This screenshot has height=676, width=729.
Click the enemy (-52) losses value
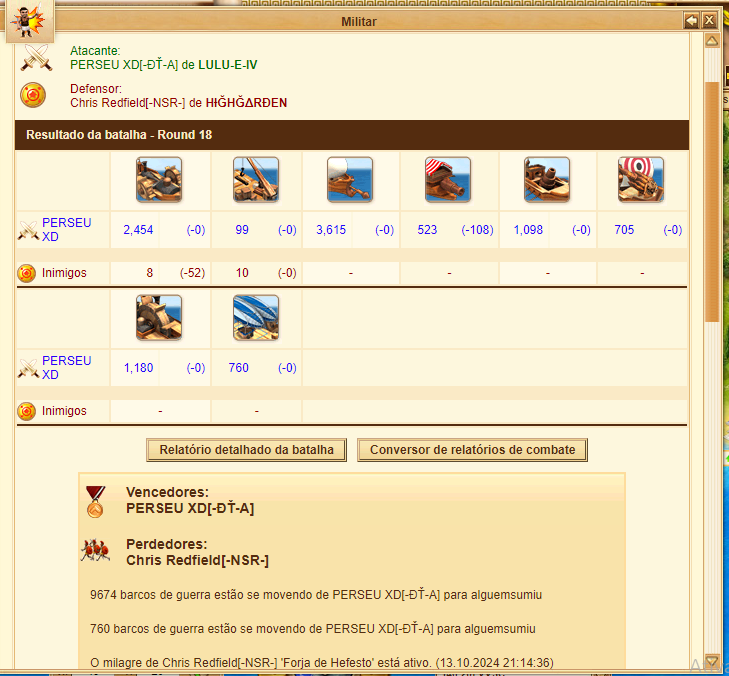[192, 273]
